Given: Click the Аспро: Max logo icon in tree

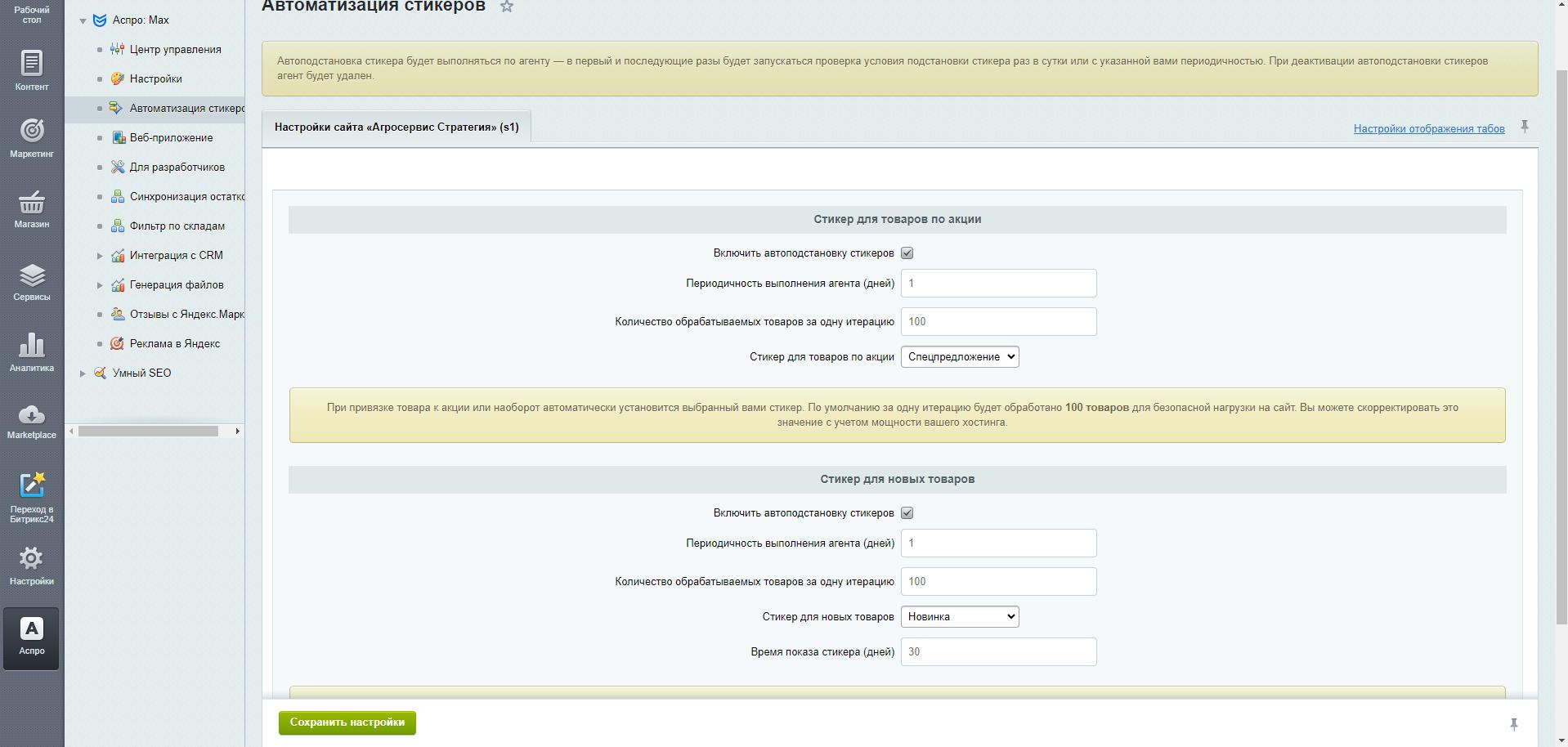Looking at the screenshot, I should pos(100,20).
